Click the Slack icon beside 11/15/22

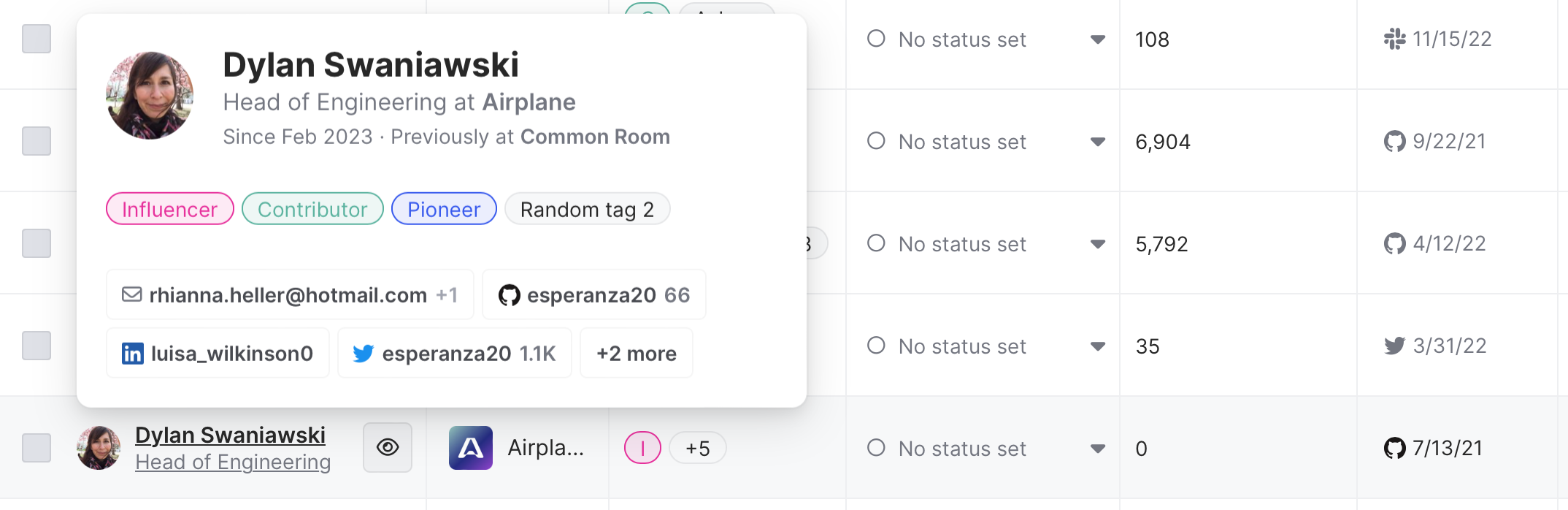point(1394,39)
